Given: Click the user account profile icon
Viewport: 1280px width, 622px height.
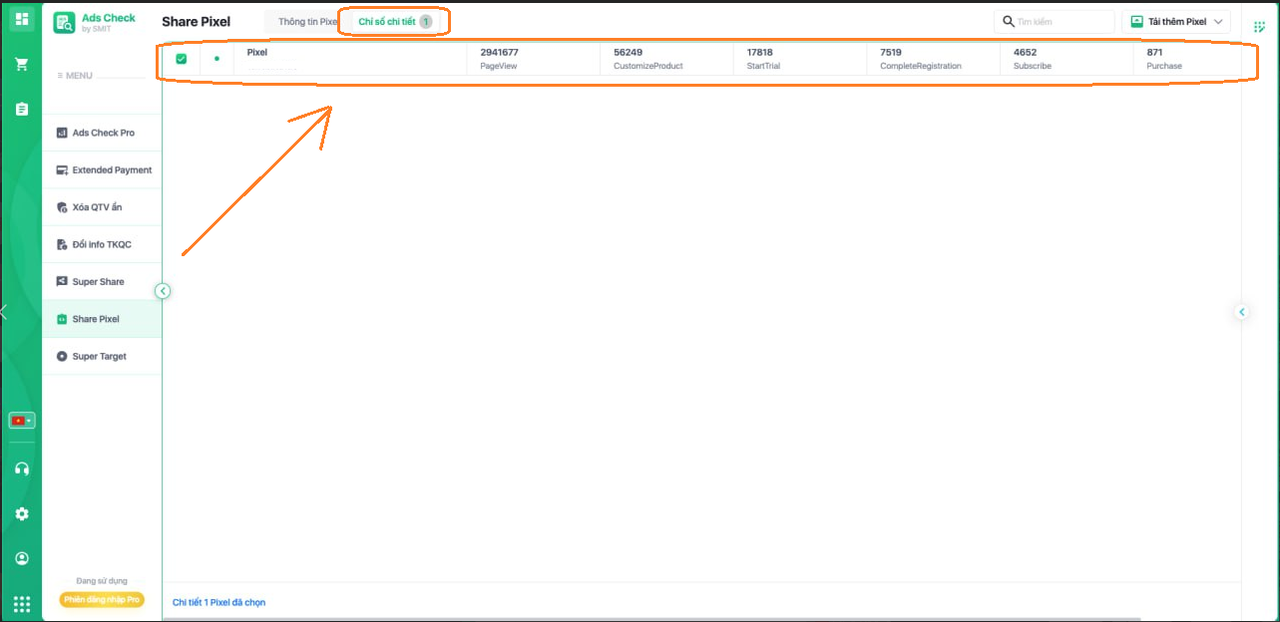Looking at the screenshot, I should [x=22, y=558].
